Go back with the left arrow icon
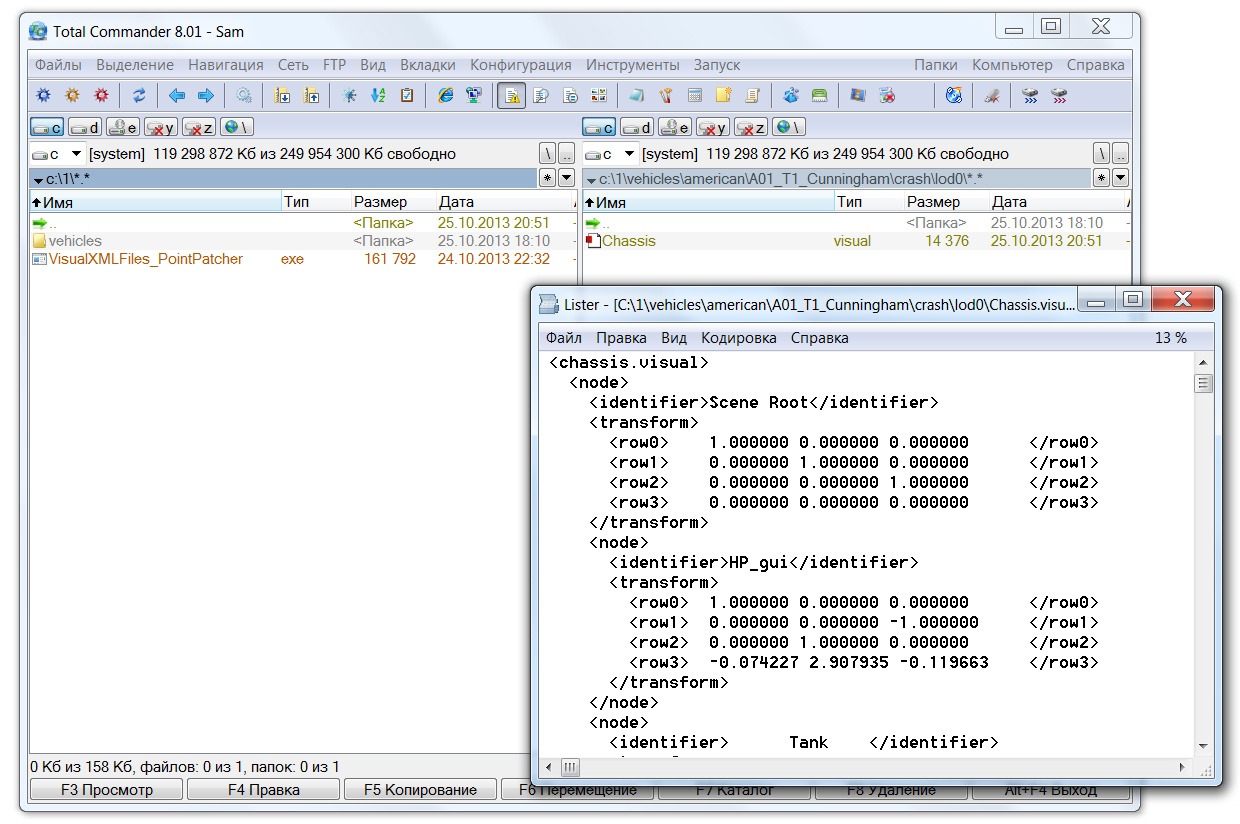 (x=177, y=96)
